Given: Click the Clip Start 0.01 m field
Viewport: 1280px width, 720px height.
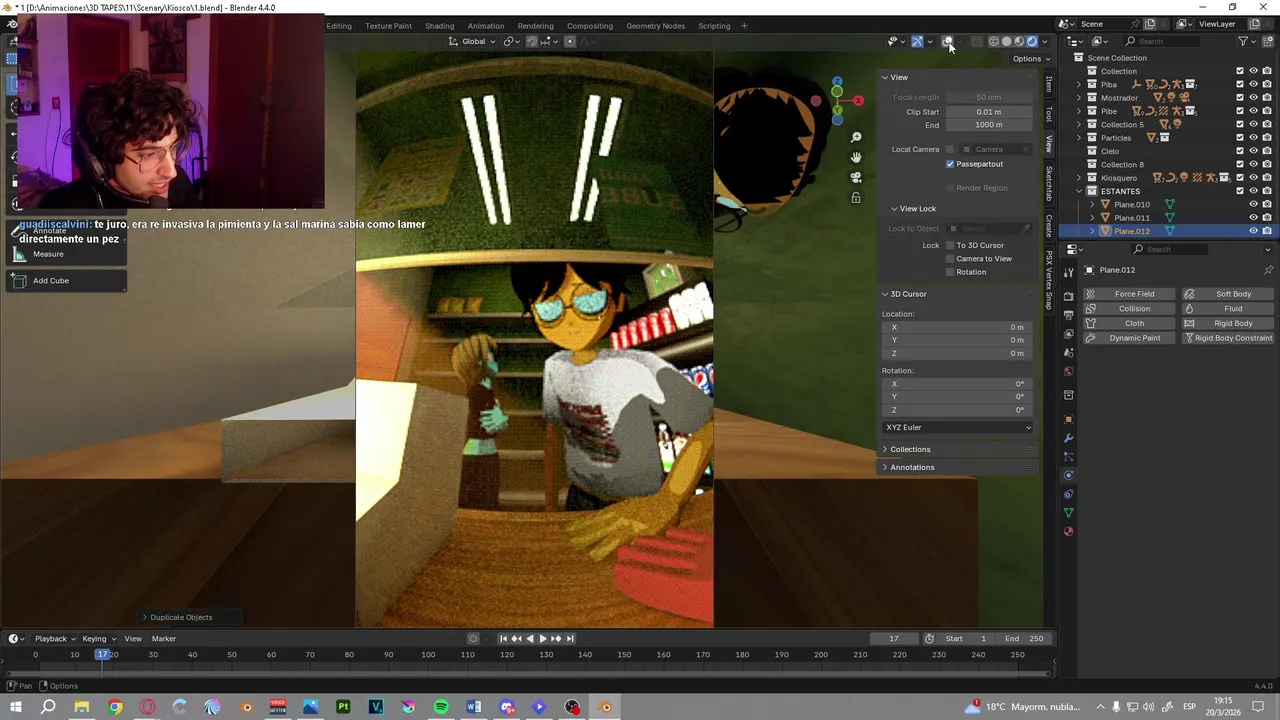Looking at the screenshot, I should coord(988,112).
